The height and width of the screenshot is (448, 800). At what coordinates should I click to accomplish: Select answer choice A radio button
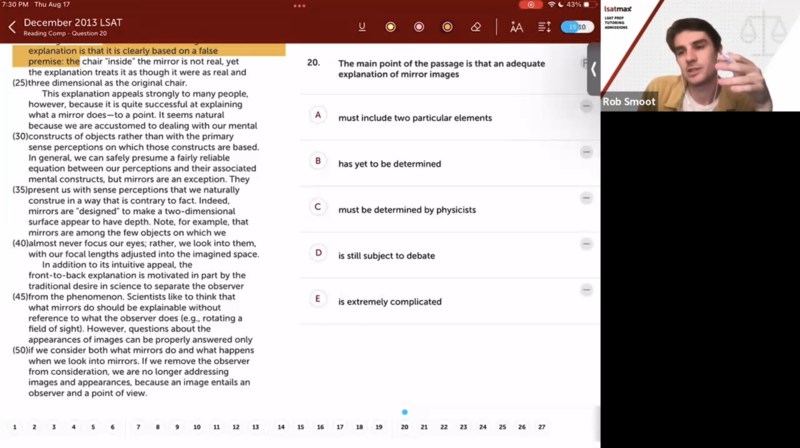[x=318, y=115]
